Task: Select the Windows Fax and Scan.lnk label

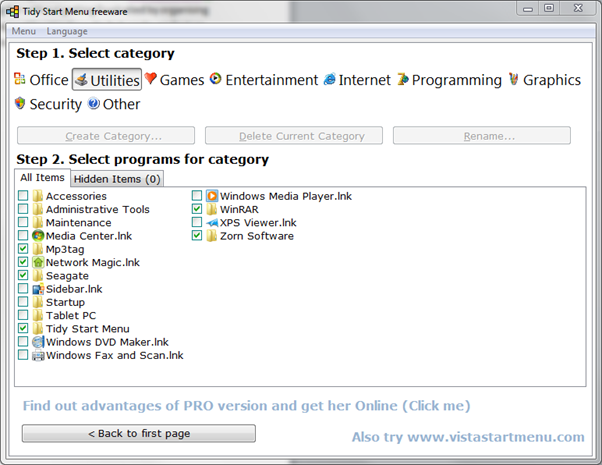Action: click(115, 355)
